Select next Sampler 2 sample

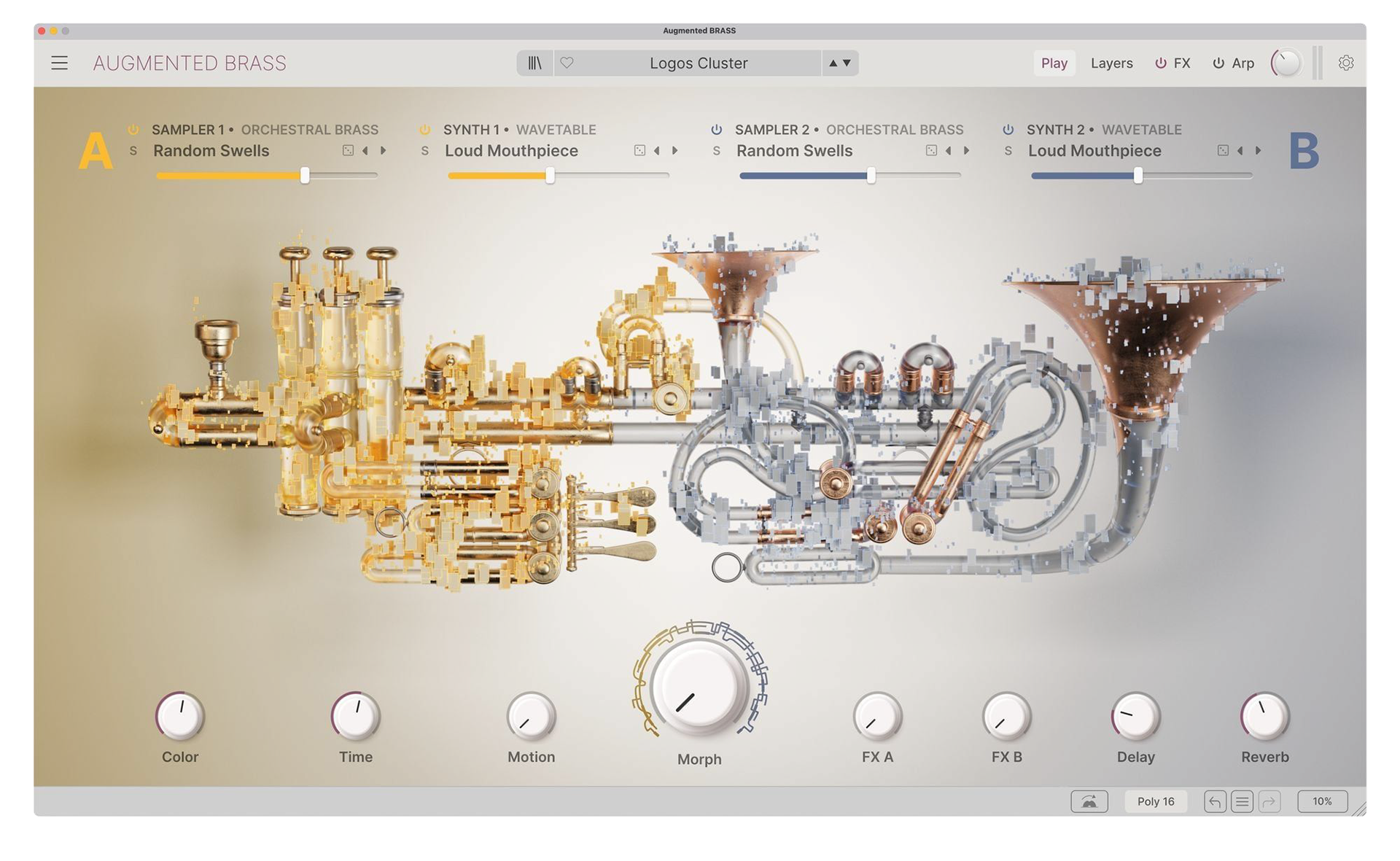point(967,150)
